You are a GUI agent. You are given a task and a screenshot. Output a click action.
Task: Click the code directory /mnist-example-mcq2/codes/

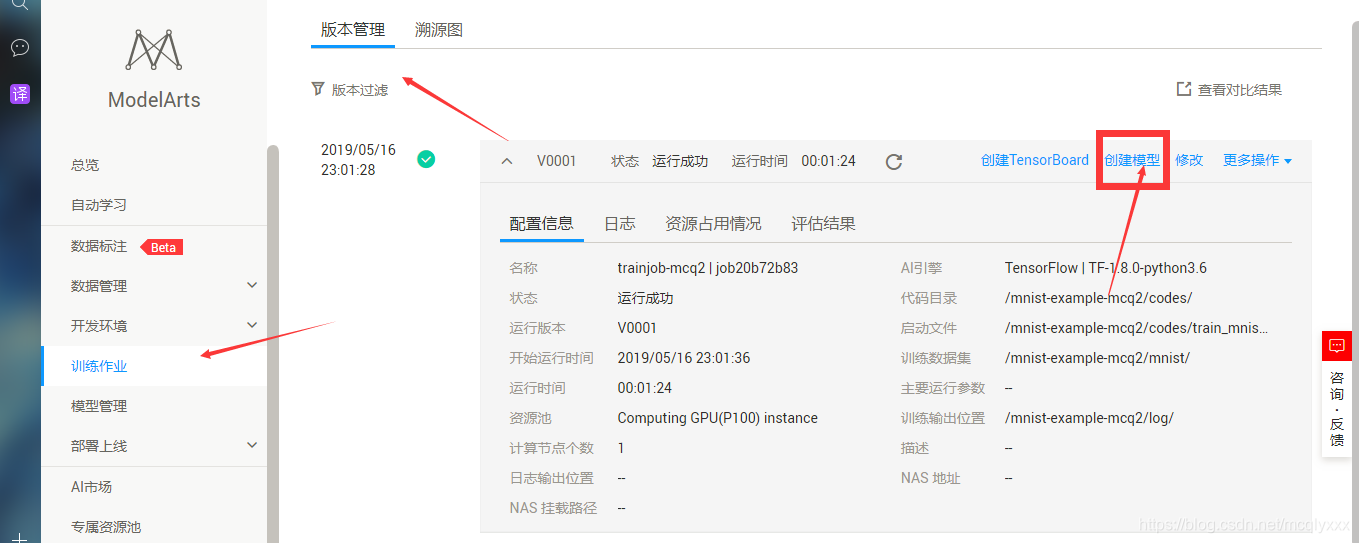click(1098, 298)
